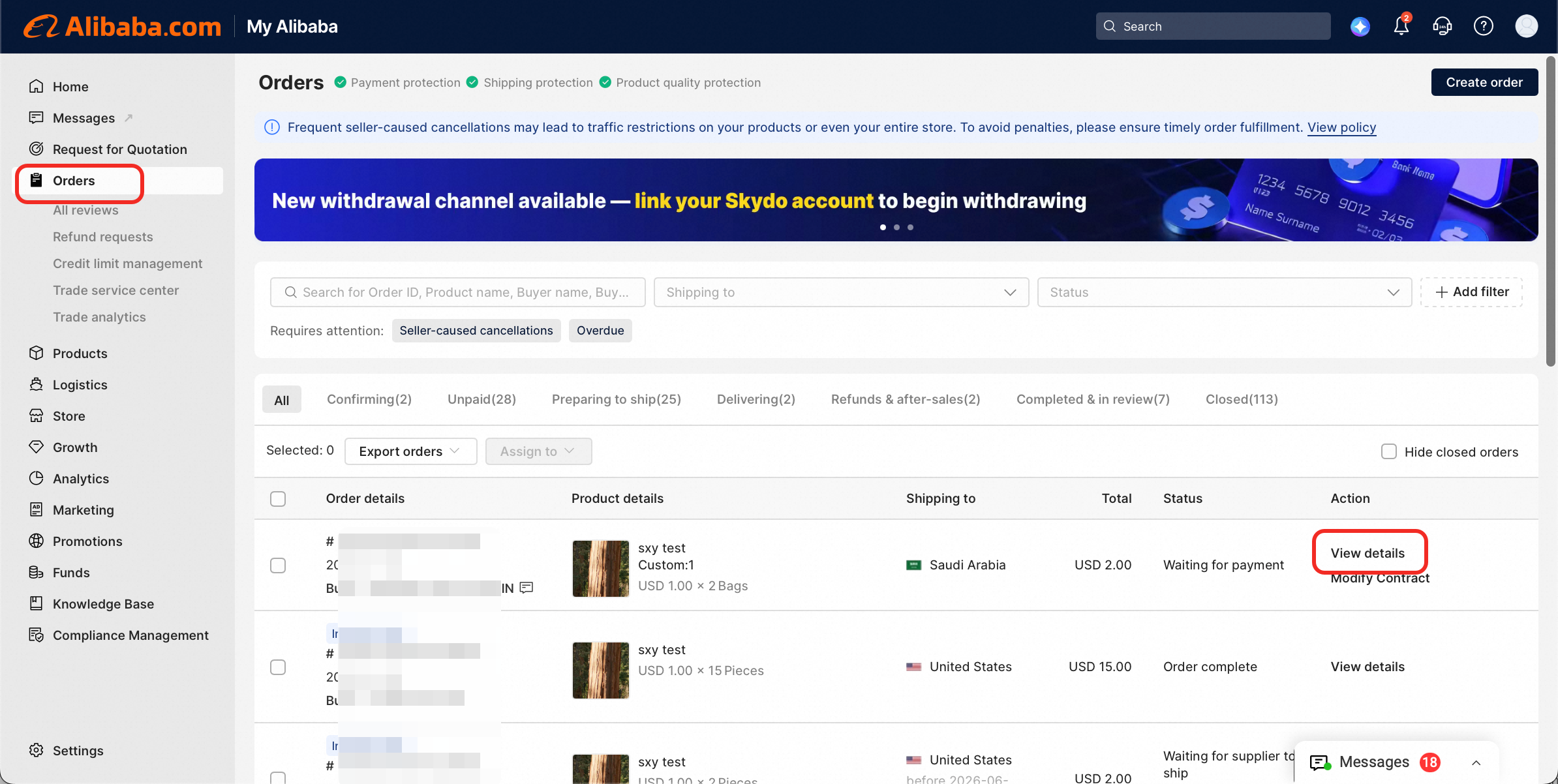Image resolution: width=1558 pixels, height=784 pixels.
Task: Go to the third banner slide dot
Action: tap(911, 228)
